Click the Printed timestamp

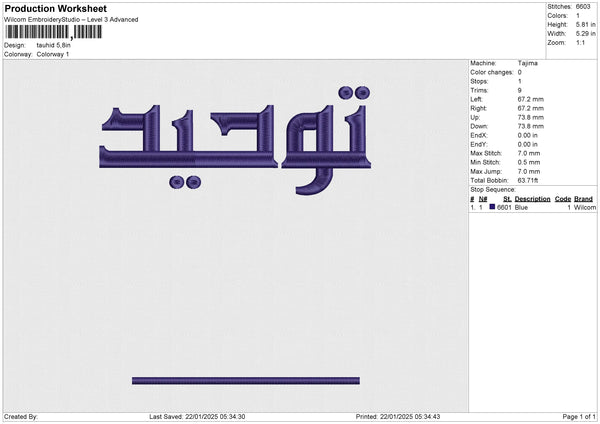[x=398, y=417]
